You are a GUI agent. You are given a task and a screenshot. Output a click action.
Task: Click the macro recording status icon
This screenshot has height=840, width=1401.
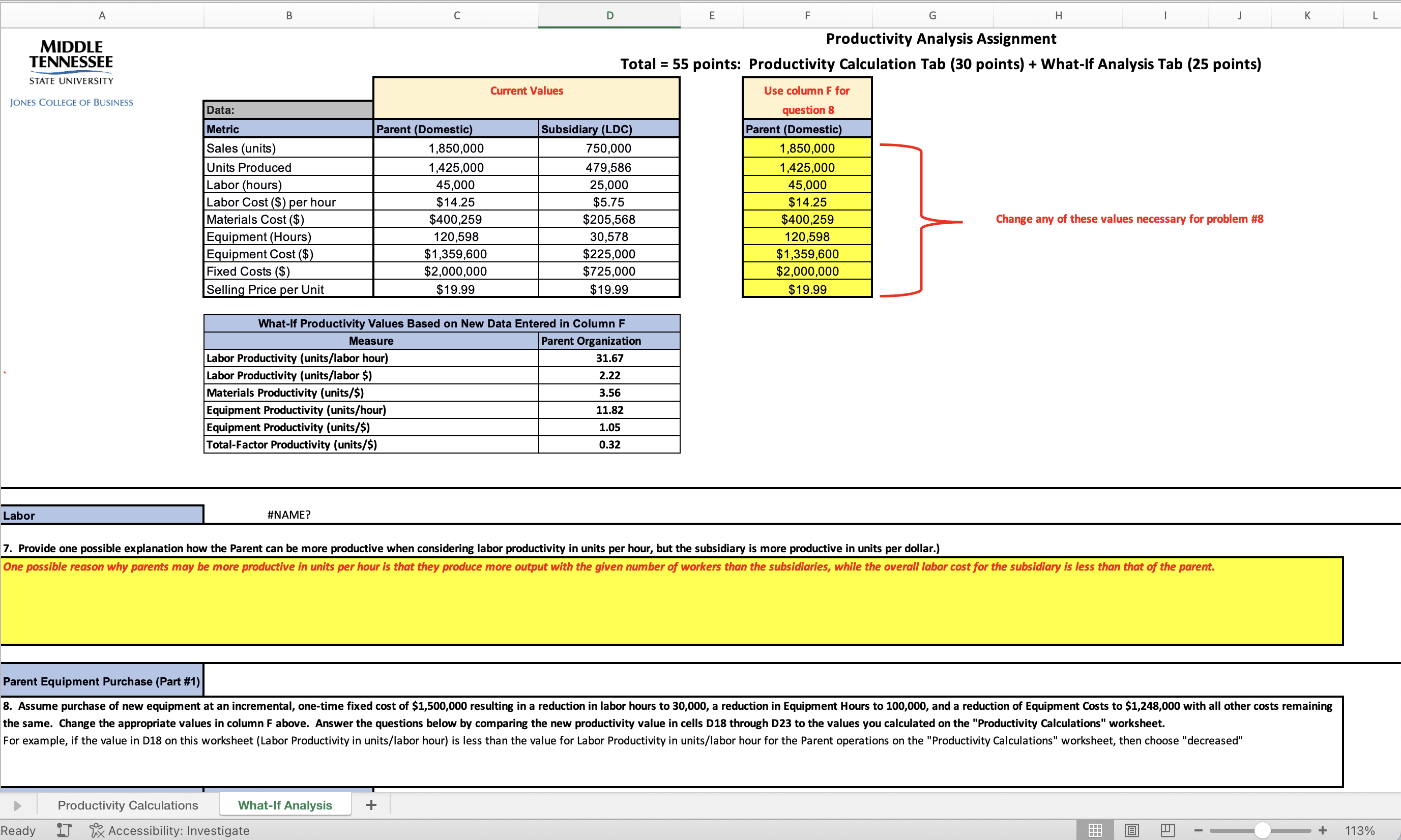click(64, 830)
